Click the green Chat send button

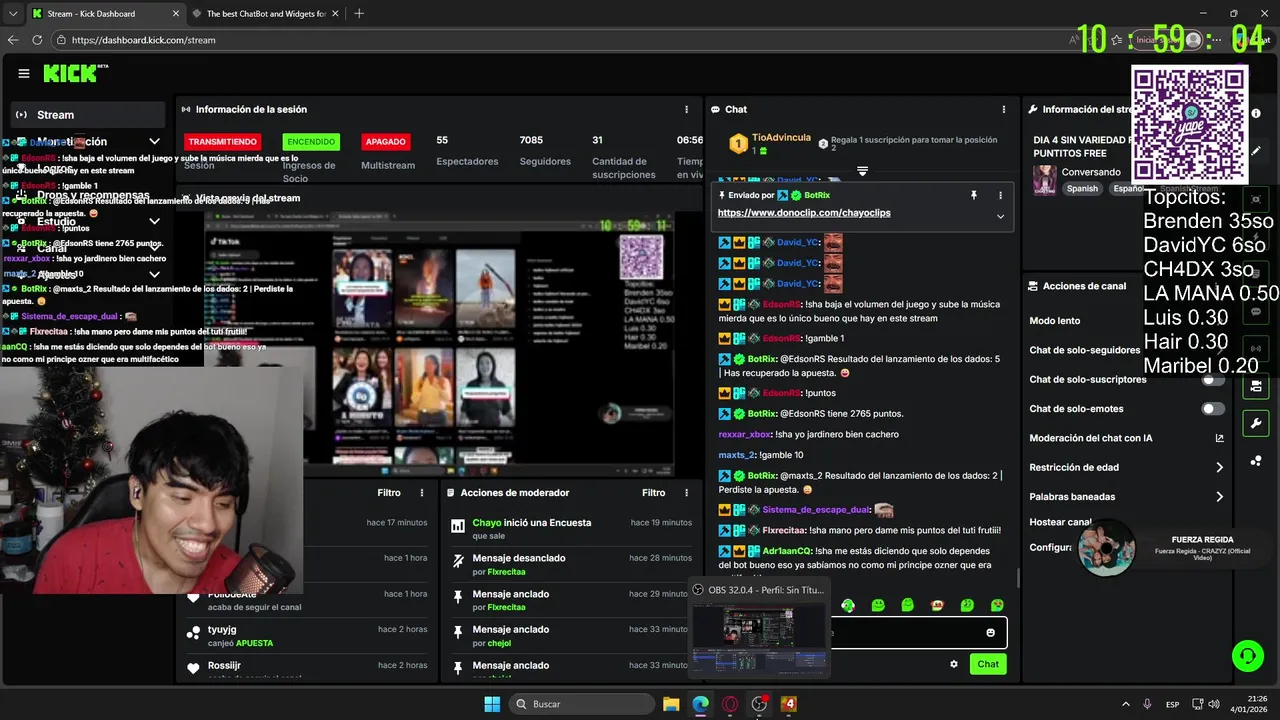(988, 664)
